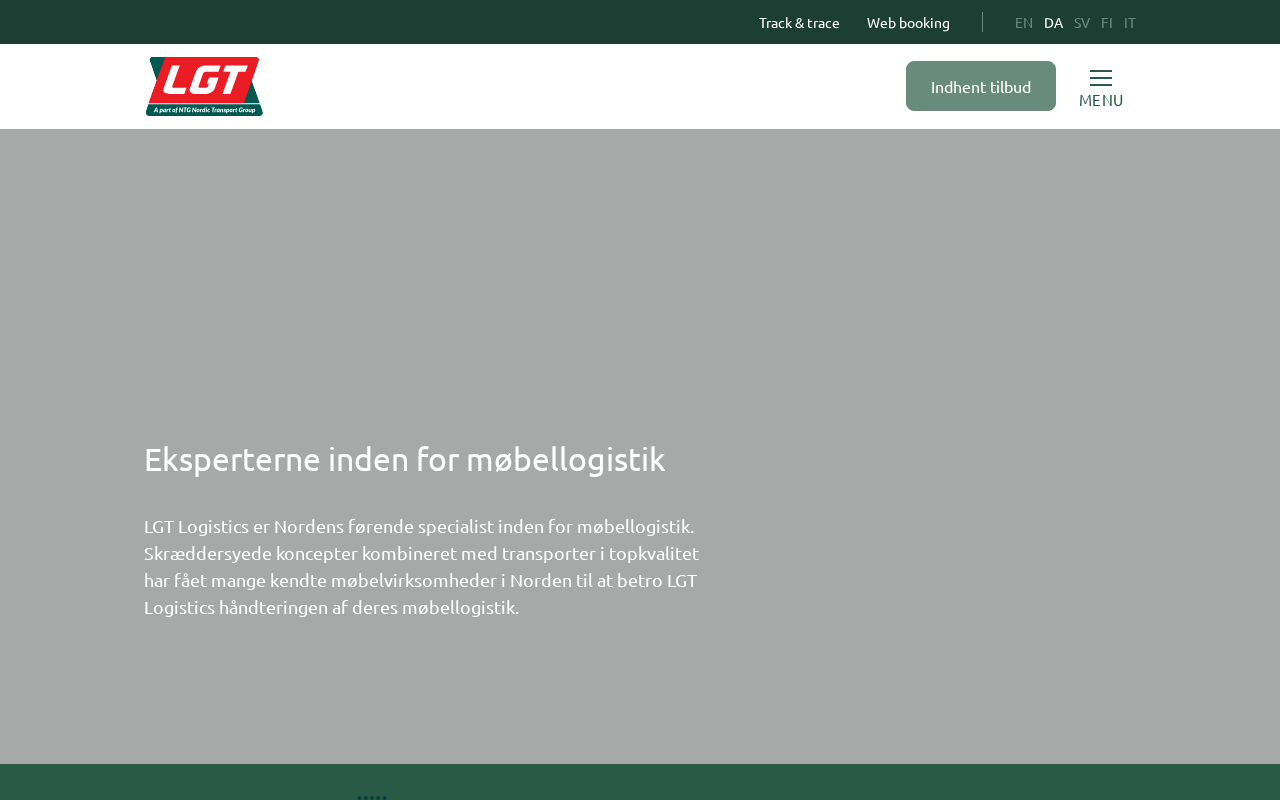Choose the Italian (IT) language option
Viewport: 1280px width, 800px height.
(x=1129, y=22)
